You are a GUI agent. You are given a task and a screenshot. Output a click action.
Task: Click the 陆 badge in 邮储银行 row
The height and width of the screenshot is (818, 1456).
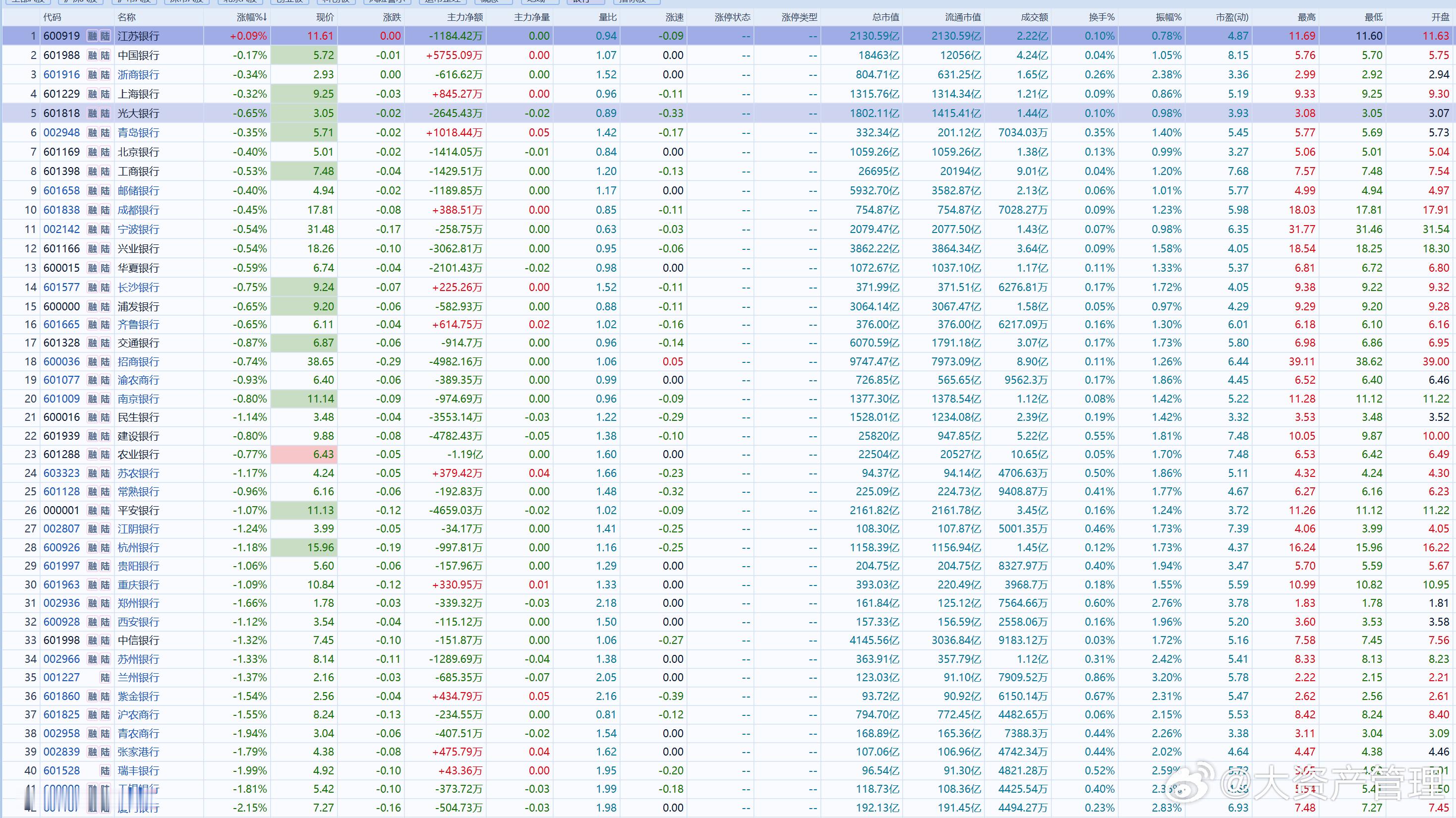105,190
